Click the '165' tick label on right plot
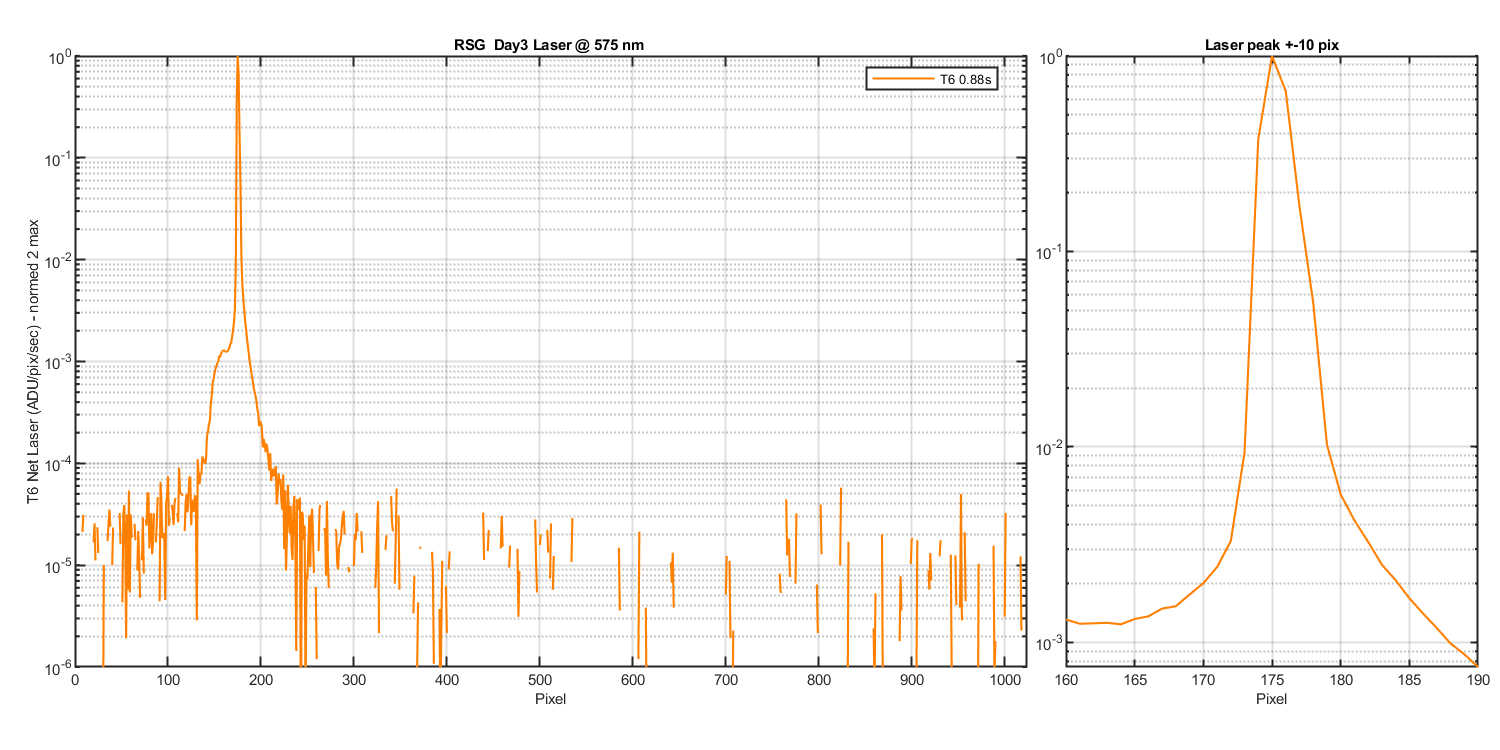This screenshot has height=750, width=1500. point(1135,680)
